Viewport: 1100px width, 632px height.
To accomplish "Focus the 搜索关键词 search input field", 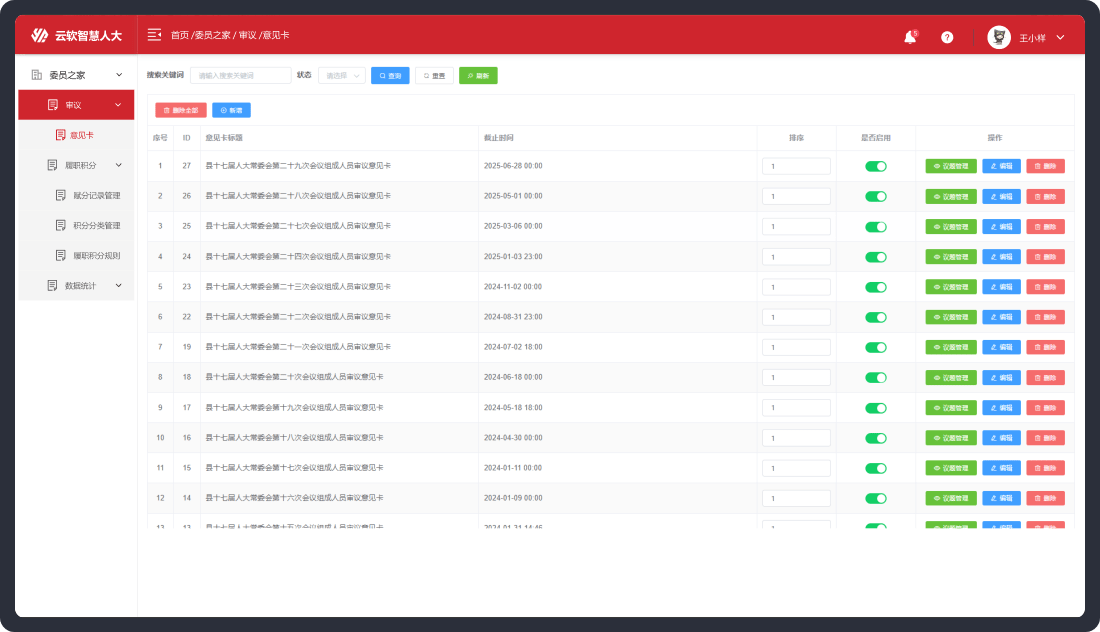I will [x=240, y=75].
